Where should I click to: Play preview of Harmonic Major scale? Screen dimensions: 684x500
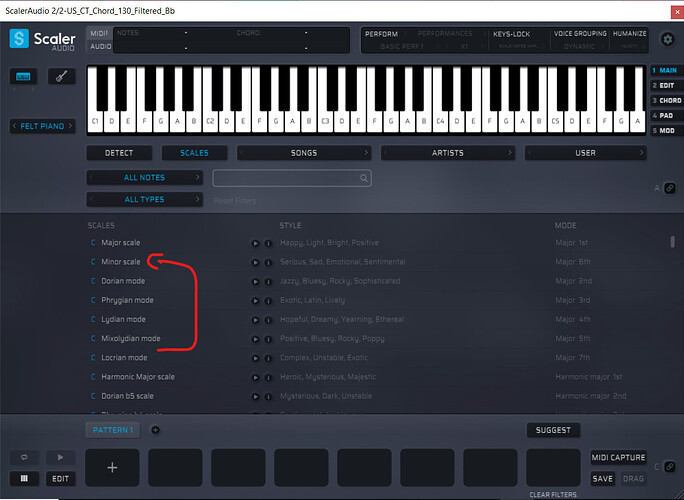[255, 377]
